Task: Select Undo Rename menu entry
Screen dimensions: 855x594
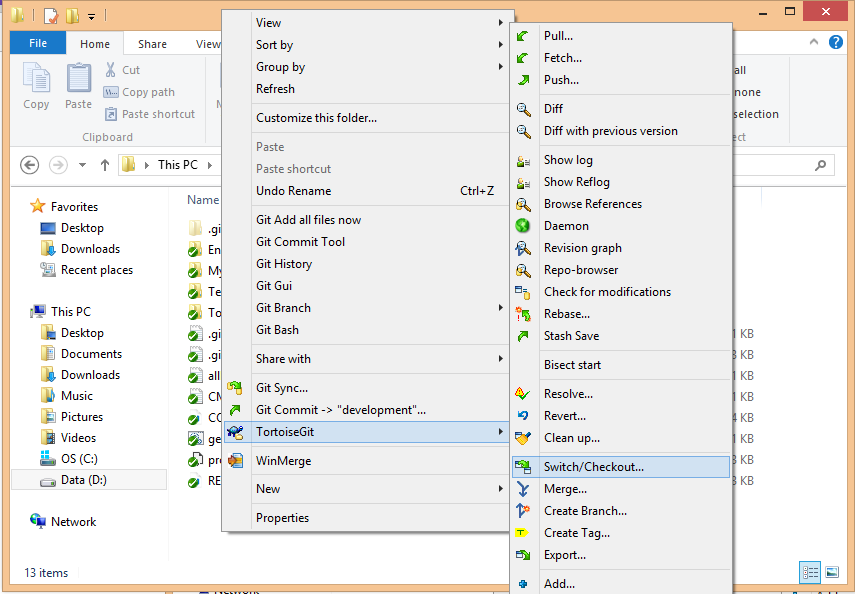Action: coord(365,191)
